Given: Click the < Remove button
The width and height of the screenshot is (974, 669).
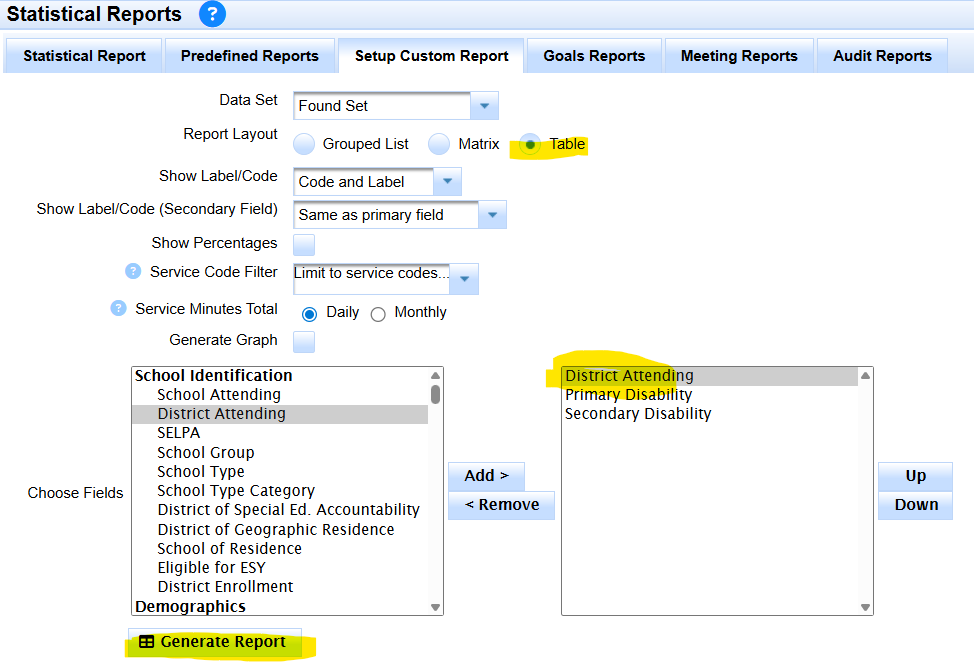Looking at the screenshot, I should pos(501,505).
